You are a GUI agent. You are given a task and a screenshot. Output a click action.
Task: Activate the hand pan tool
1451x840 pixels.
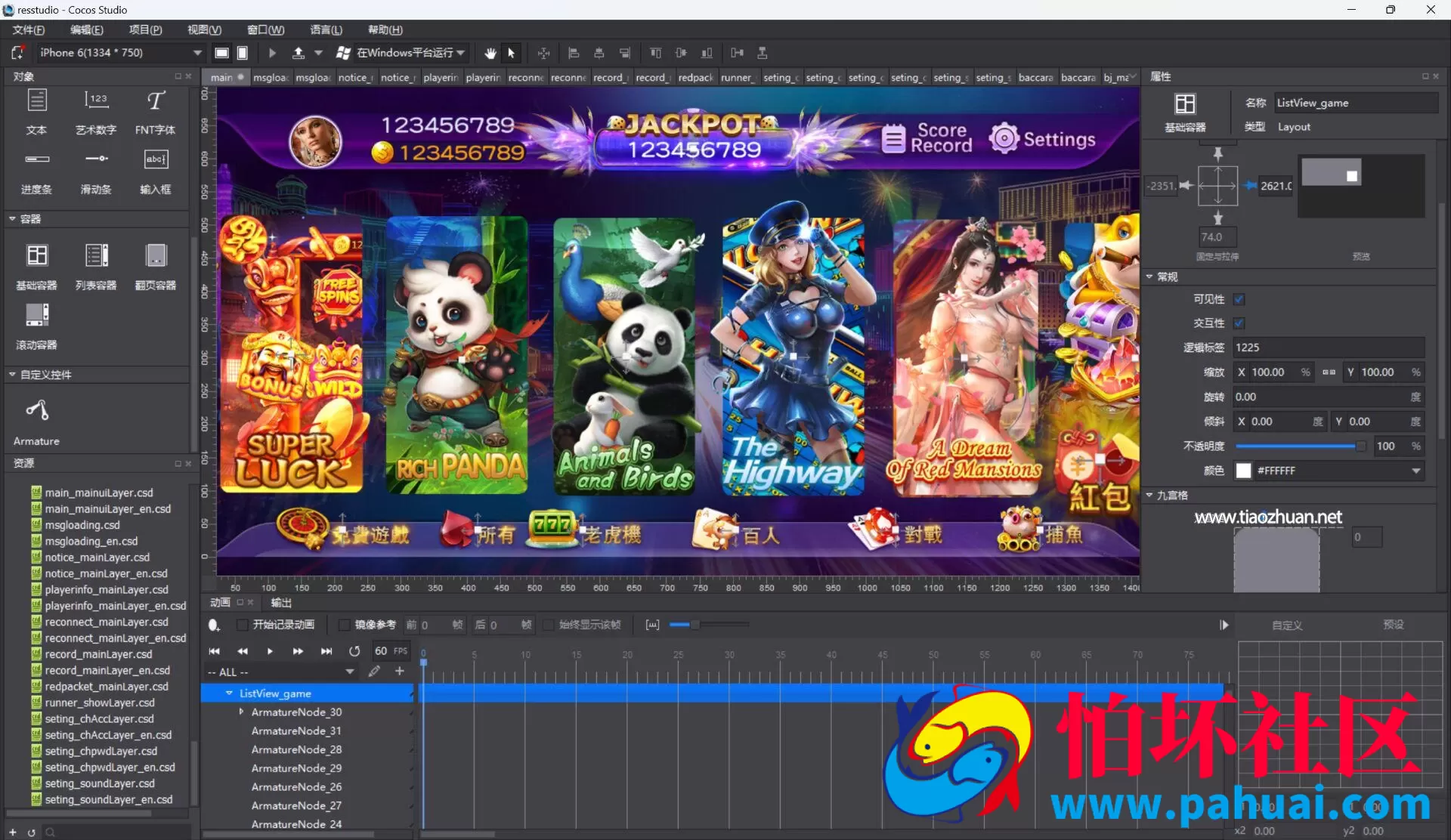click(490, 53)
